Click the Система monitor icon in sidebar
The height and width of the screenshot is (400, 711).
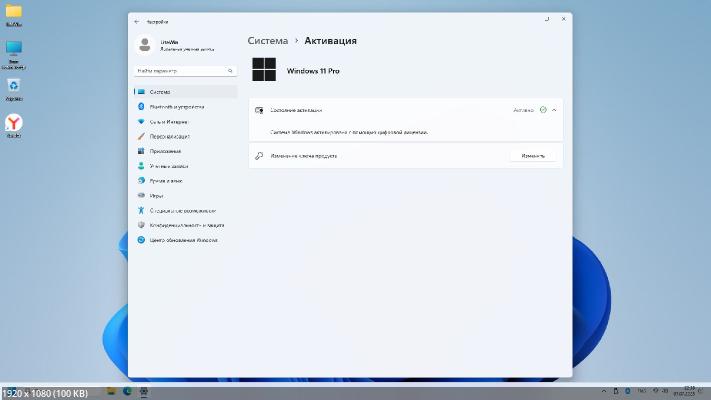pyautogui.click(x=141, y=92)
